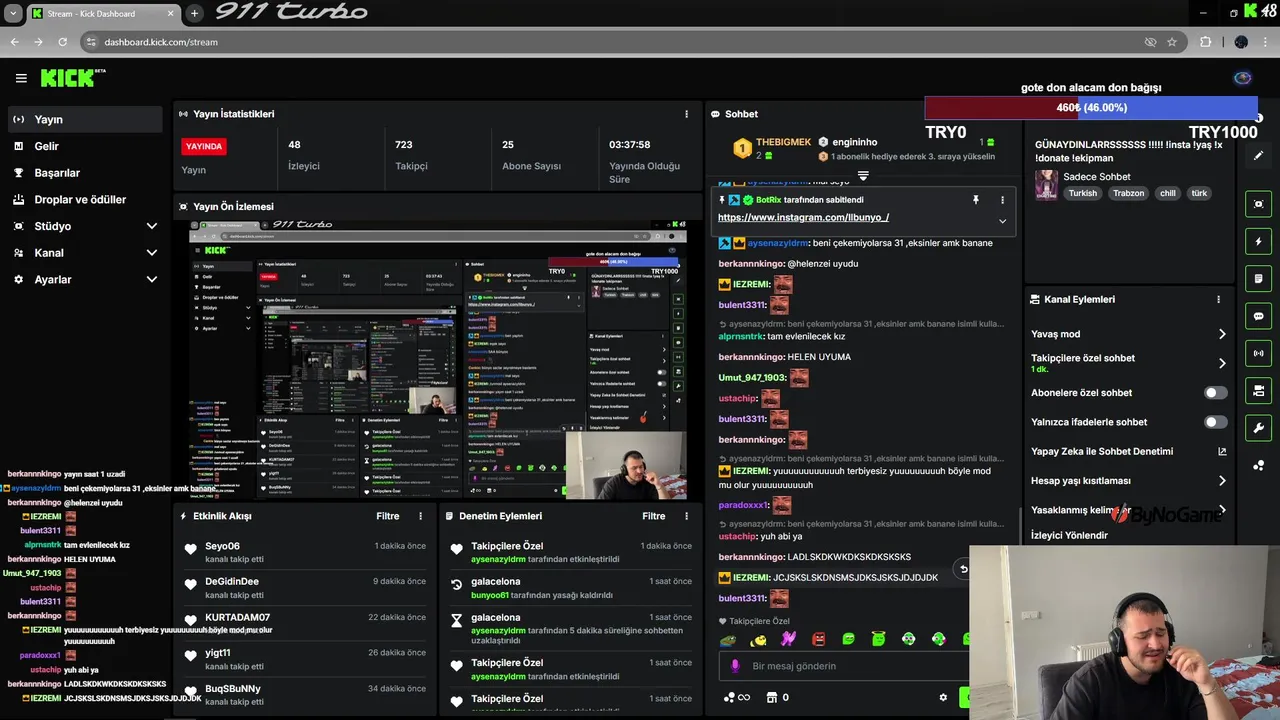The width and height of the screenshot is (1280, 720).
Task: Go back using the browser back arrow
Action: pyautogui.click(x=14, y=42)
